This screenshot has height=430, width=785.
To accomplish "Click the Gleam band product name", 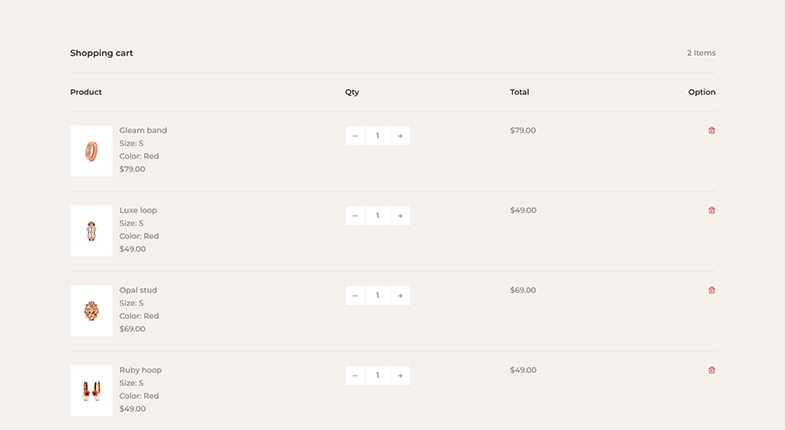I will [x=143, y=130].
